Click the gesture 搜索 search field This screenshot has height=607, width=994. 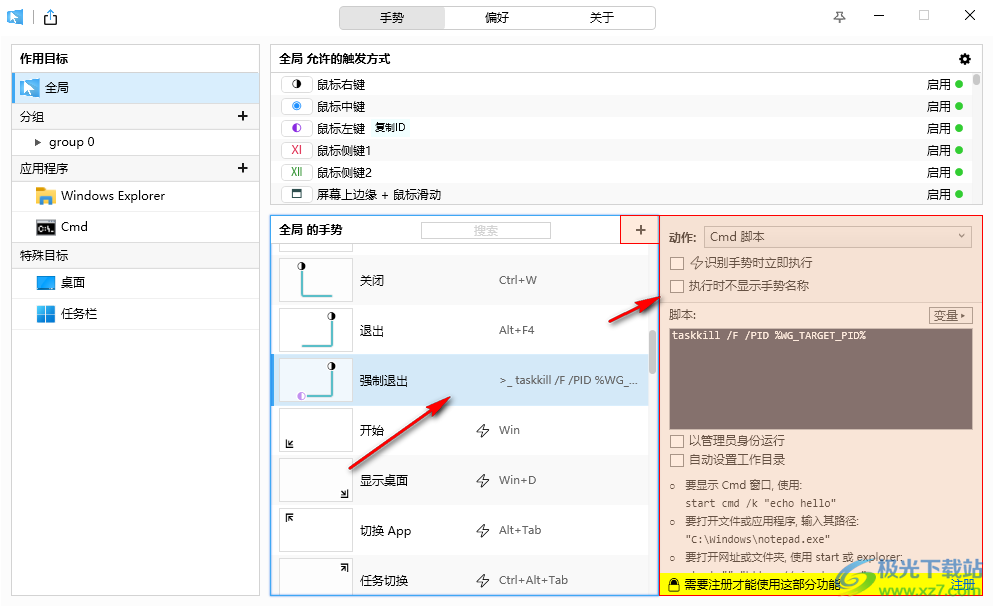[x=486, y=231]
